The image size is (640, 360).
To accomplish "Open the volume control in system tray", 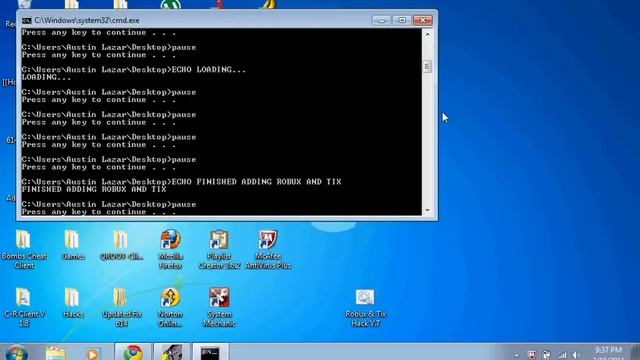I will [576, 356].
